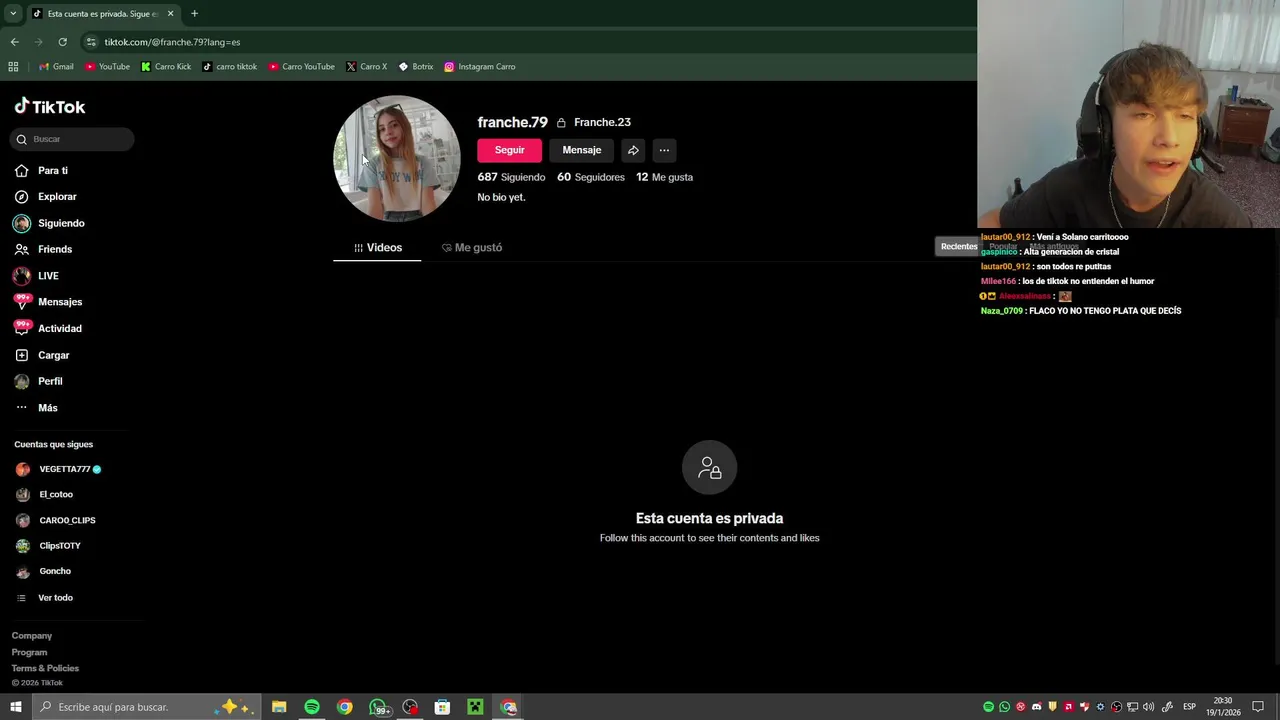Screen dimensions: 1280x720
Task: Open the YouTube bookmark
Action: coord(107,67)
